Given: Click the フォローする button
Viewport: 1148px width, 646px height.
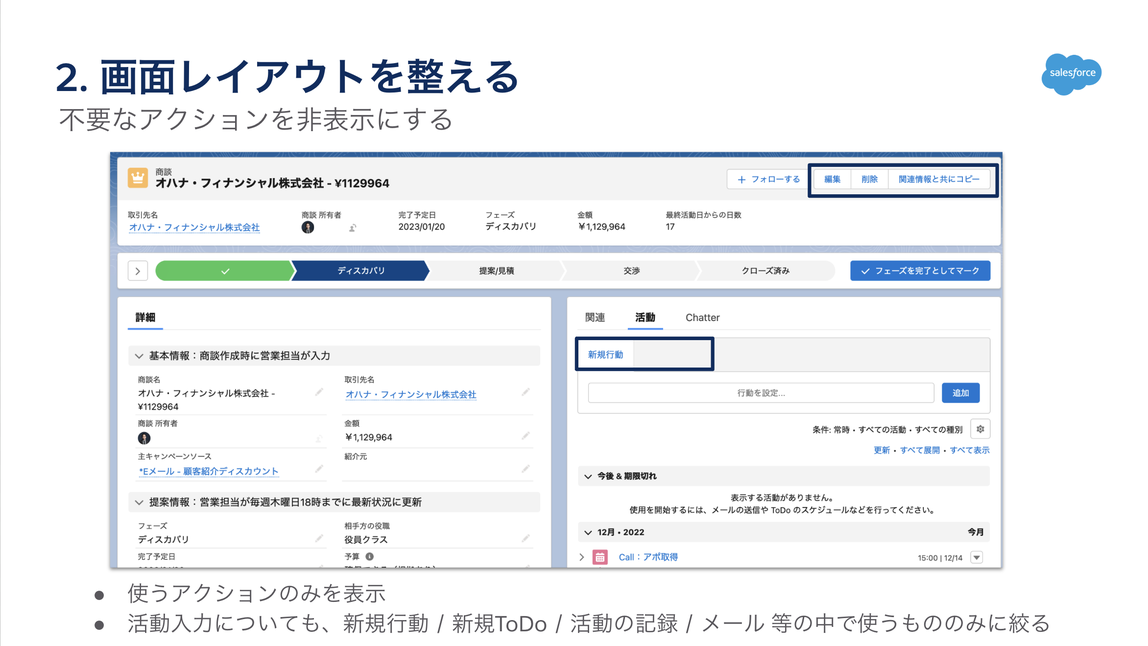Looking at the screenshot, I should coord(768,179).
